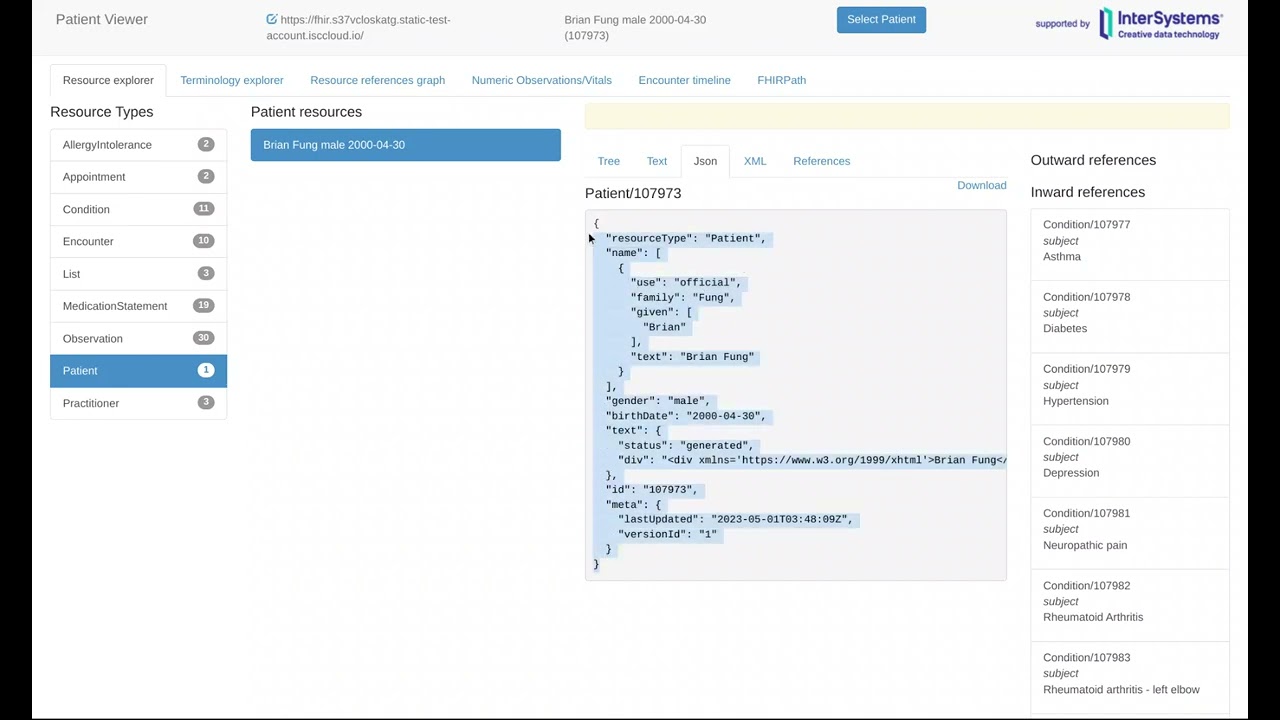Click the "family": "Fung" JSON line
Image resolution: width=1280 pixels, height=720 pixels.
point(682,297)
